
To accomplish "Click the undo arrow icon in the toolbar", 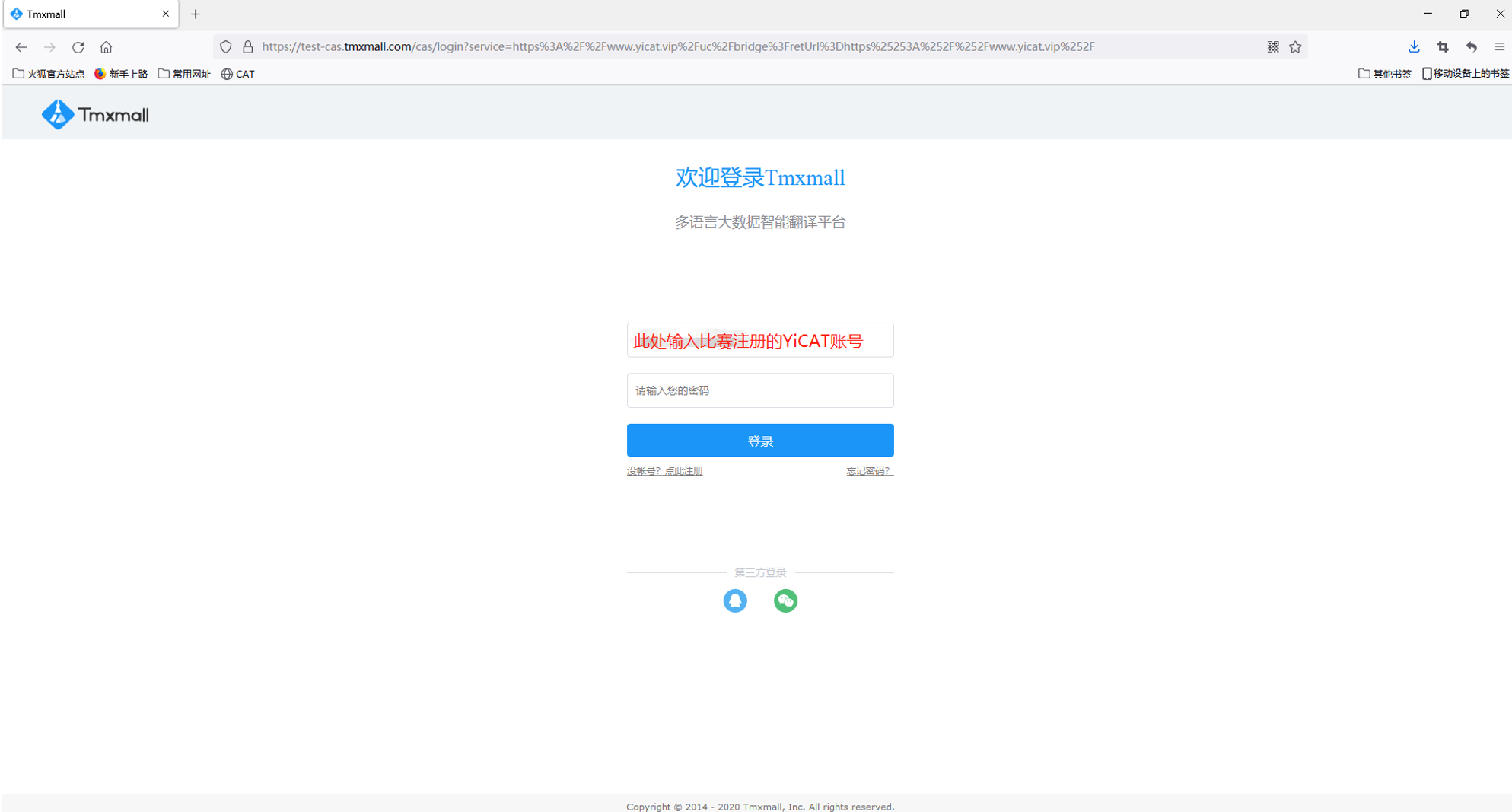I will 1472,47.
